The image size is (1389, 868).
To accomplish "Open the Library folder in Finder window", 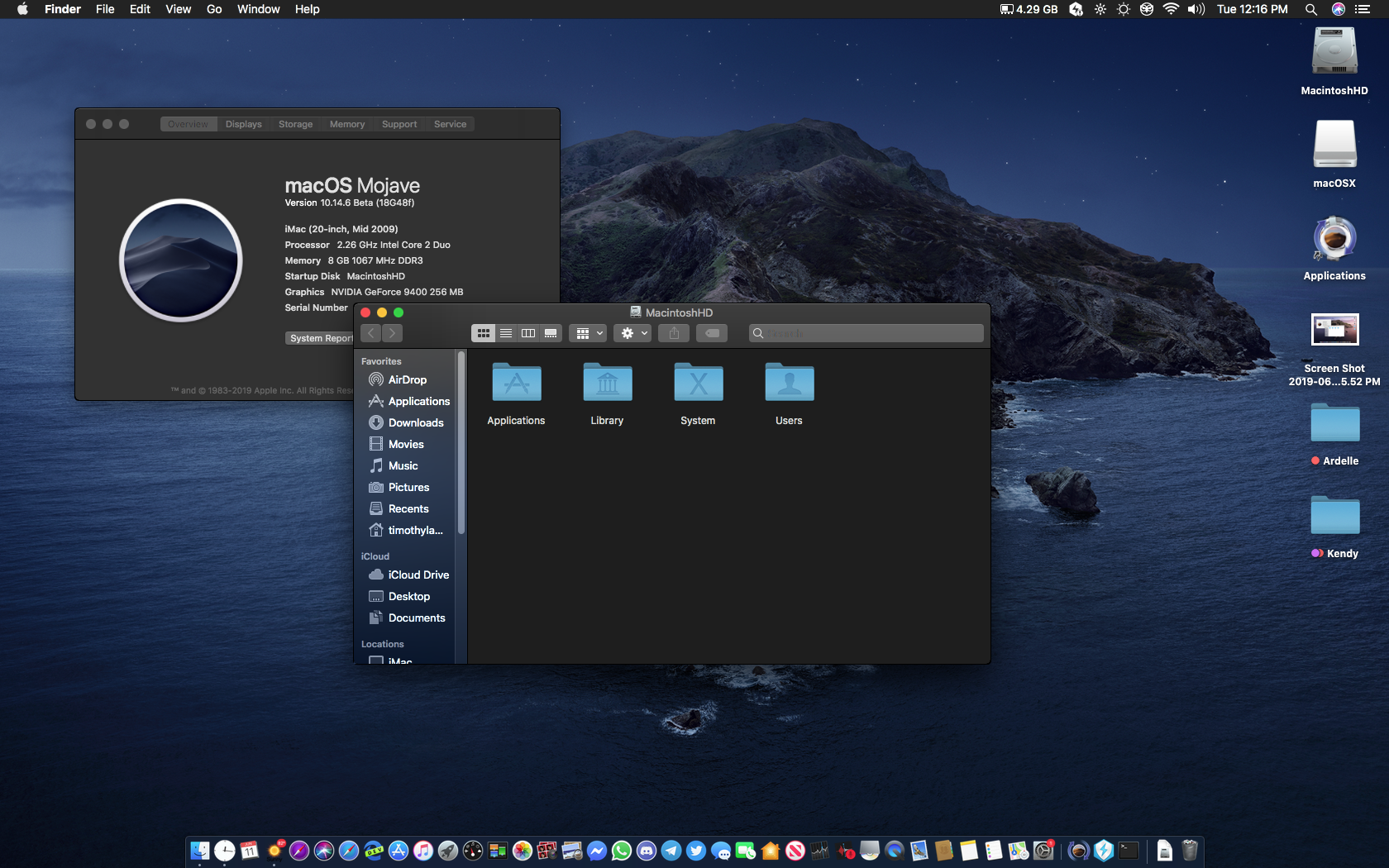I will click(607, 383).
